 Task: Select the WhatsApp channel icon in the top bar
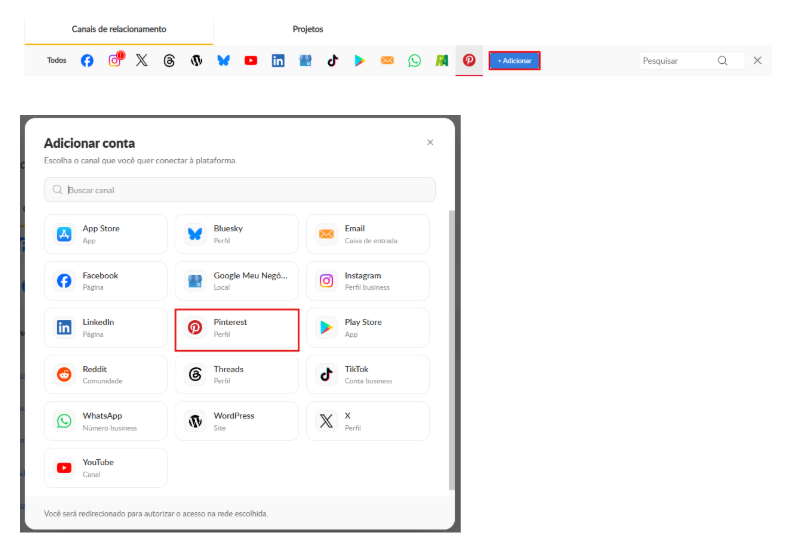point(414,61)
